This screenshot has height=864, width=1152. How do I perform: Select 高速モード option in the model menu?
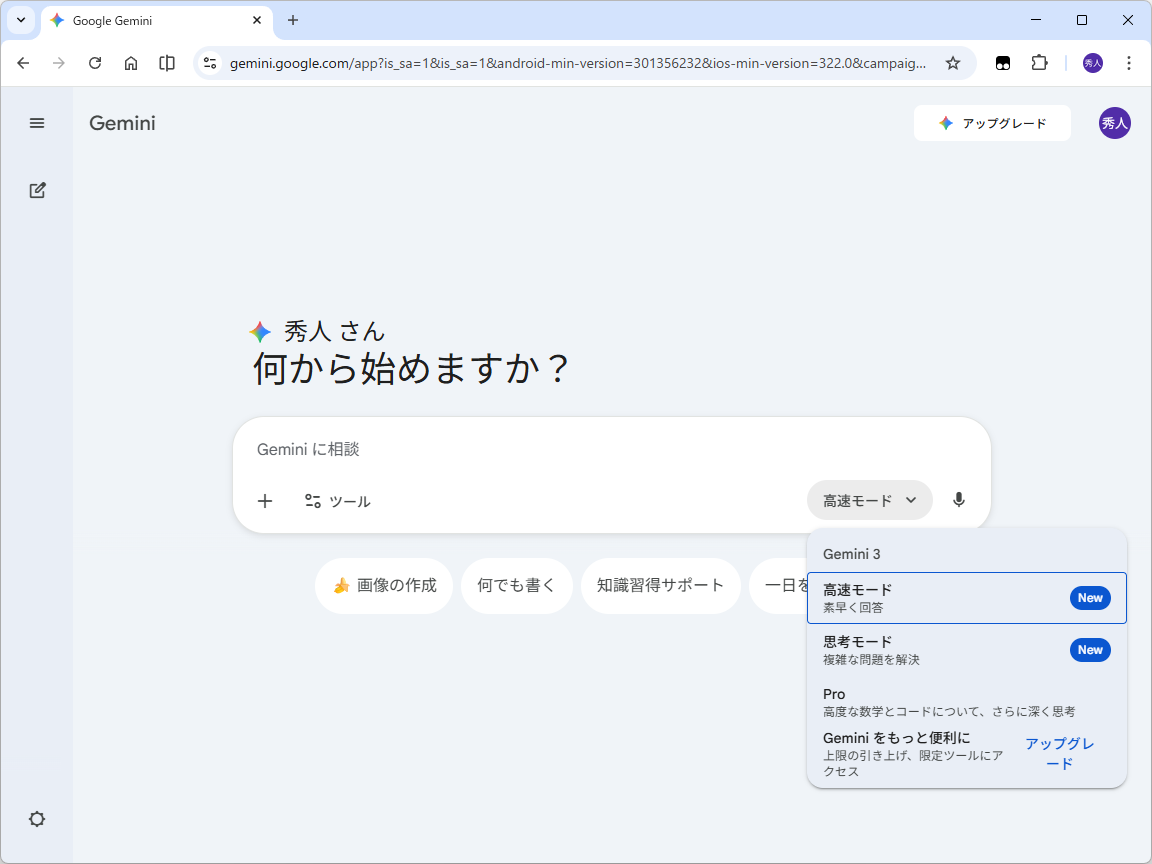point(966,598)
